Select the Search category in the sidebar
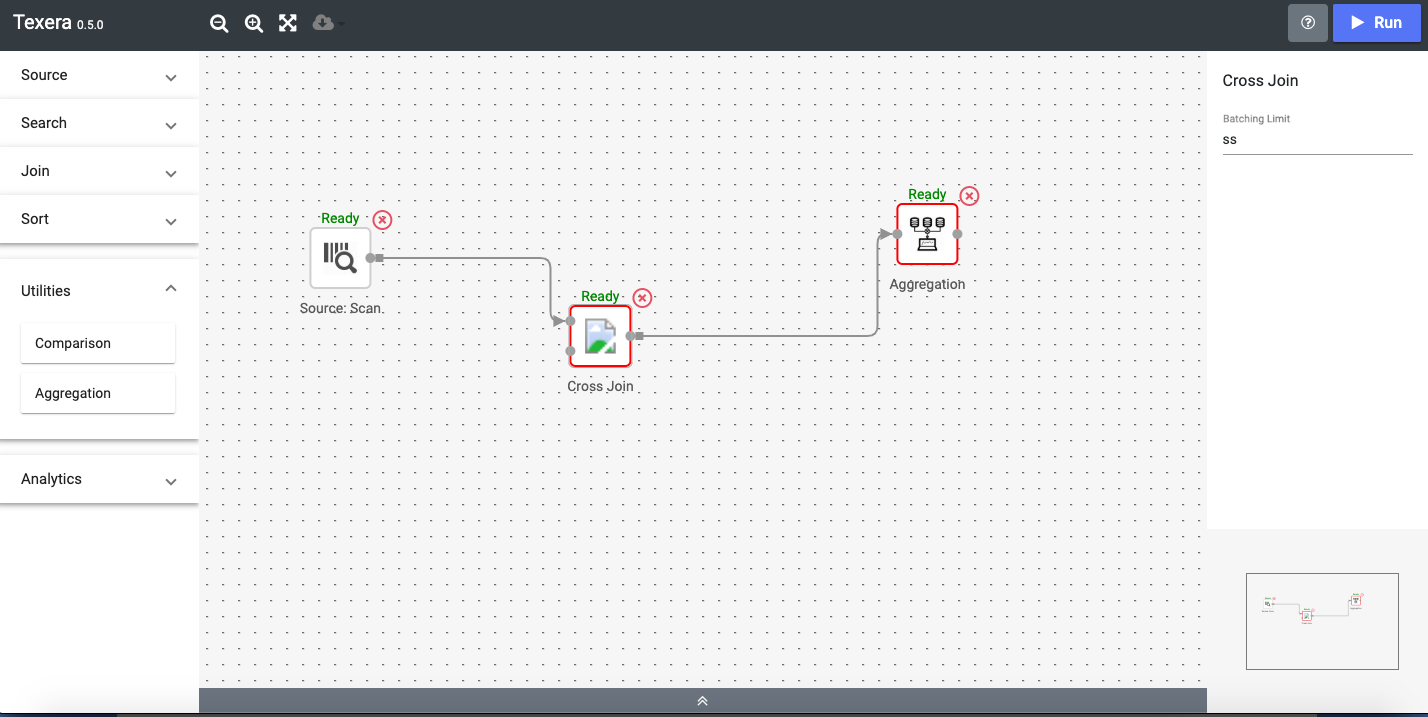1428x717 pixels. 97,122
